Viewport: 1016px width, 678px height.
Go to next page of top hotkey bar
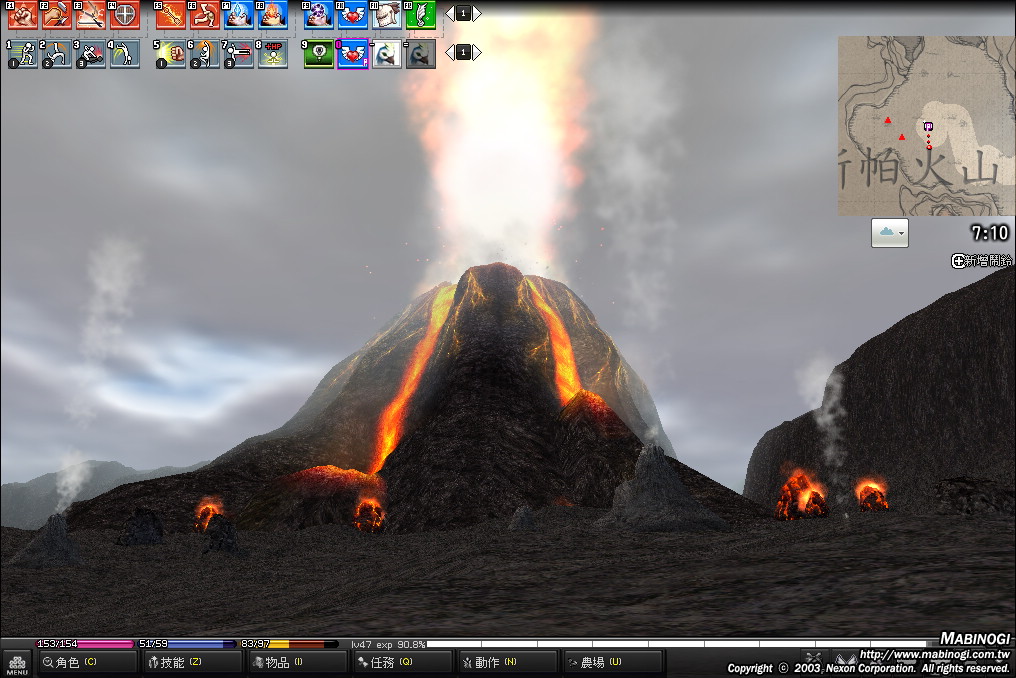point(477,13)
